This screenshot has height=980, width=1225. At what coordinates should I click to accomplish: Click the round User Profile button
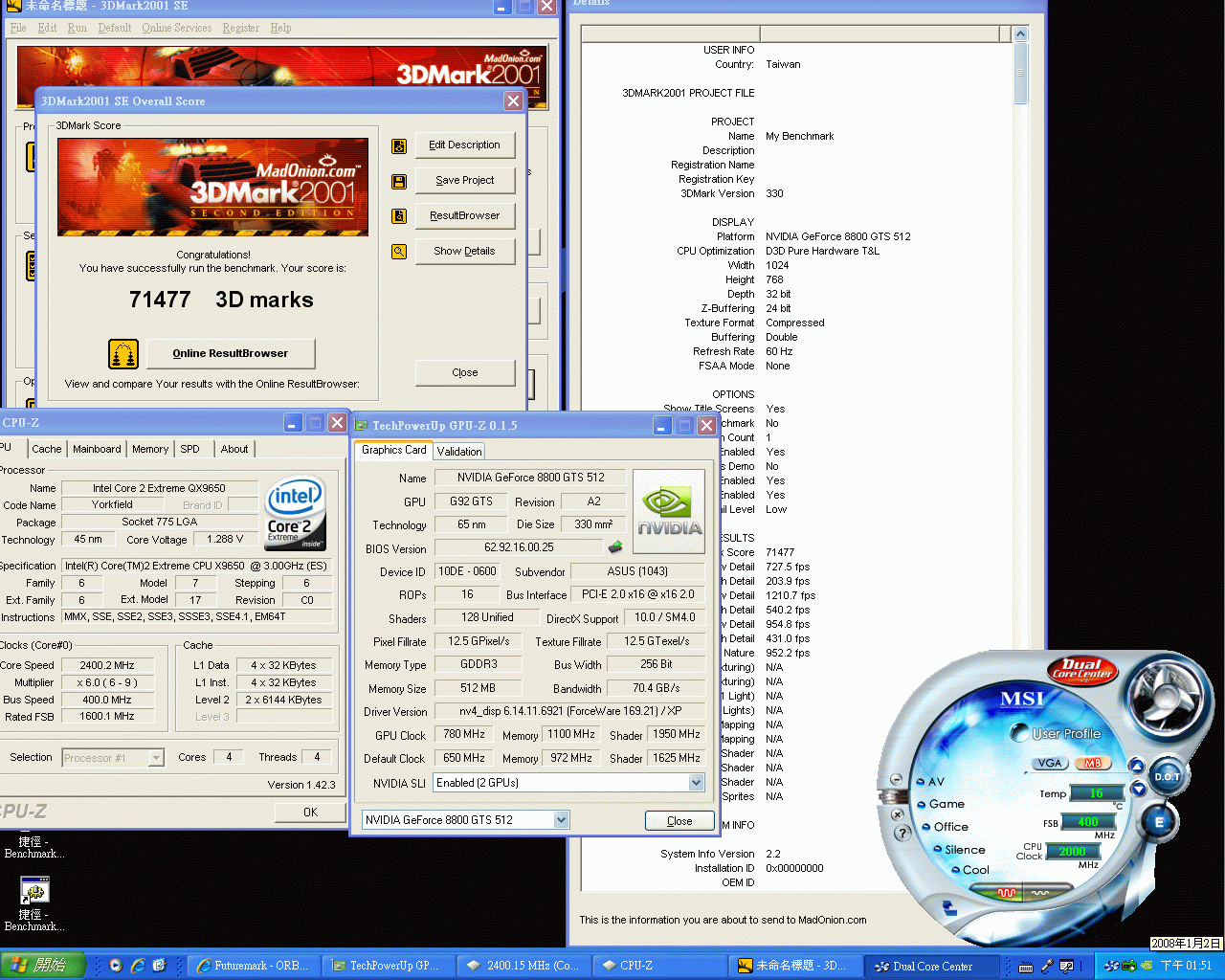click(x=1020, y=733)
